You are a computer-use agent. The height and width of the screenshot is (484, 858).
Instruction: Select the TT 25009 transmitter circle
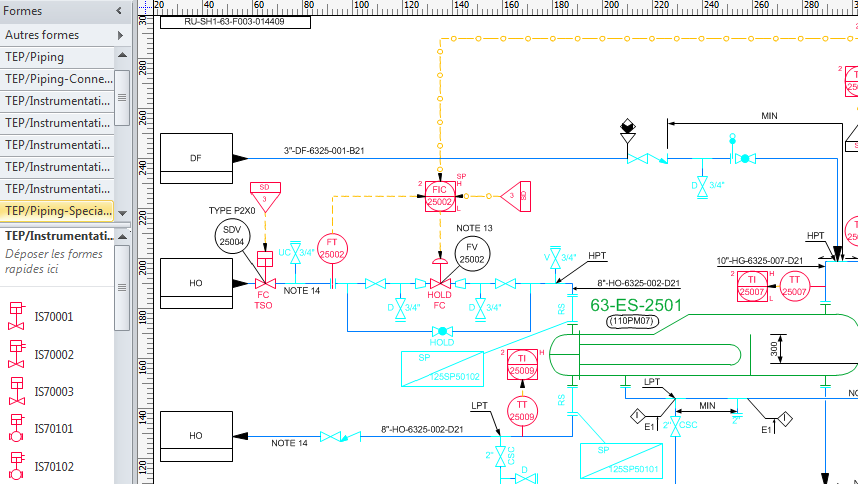[522, 411]
